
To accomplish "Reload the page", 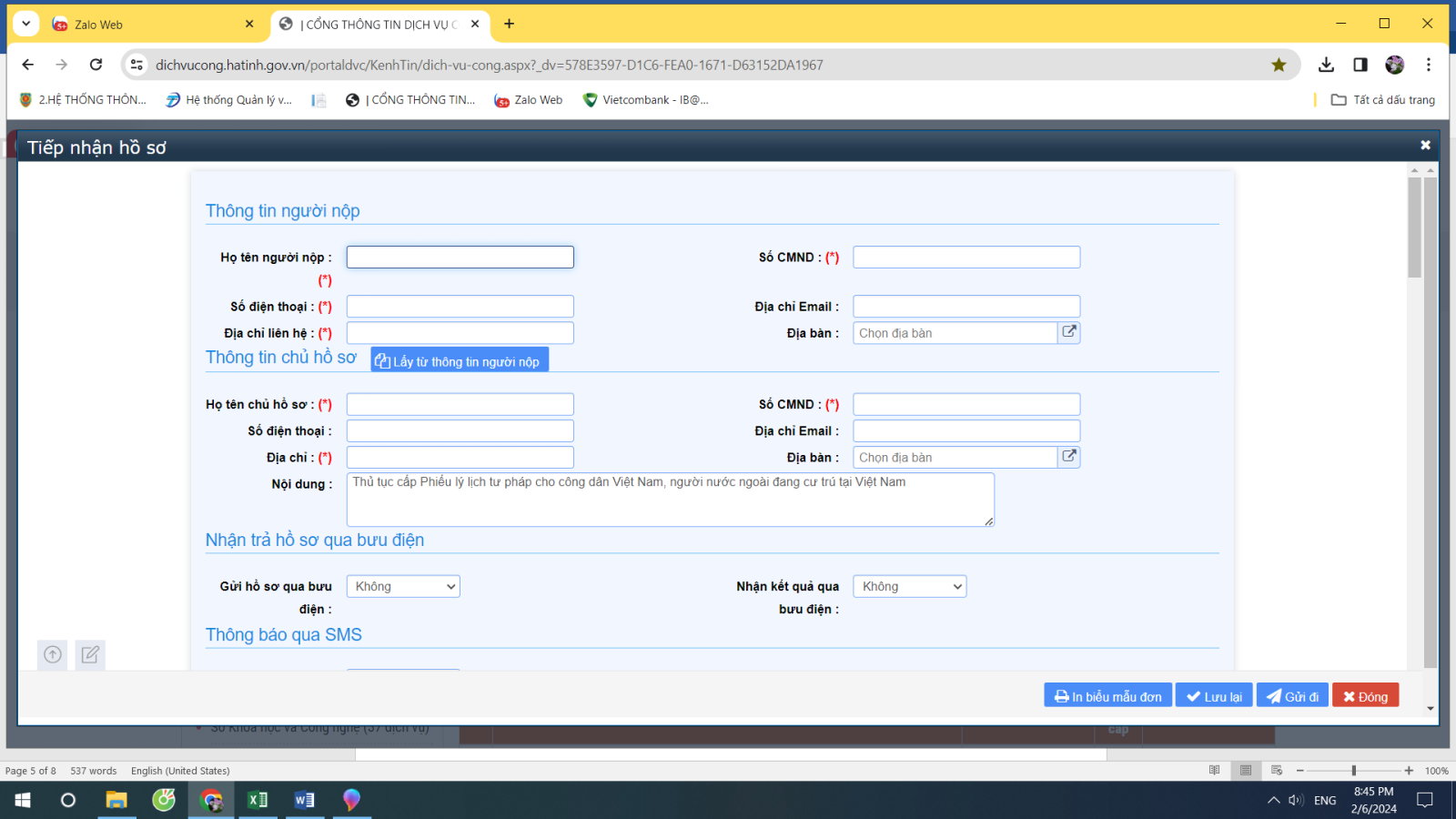I will click(96, 65).
